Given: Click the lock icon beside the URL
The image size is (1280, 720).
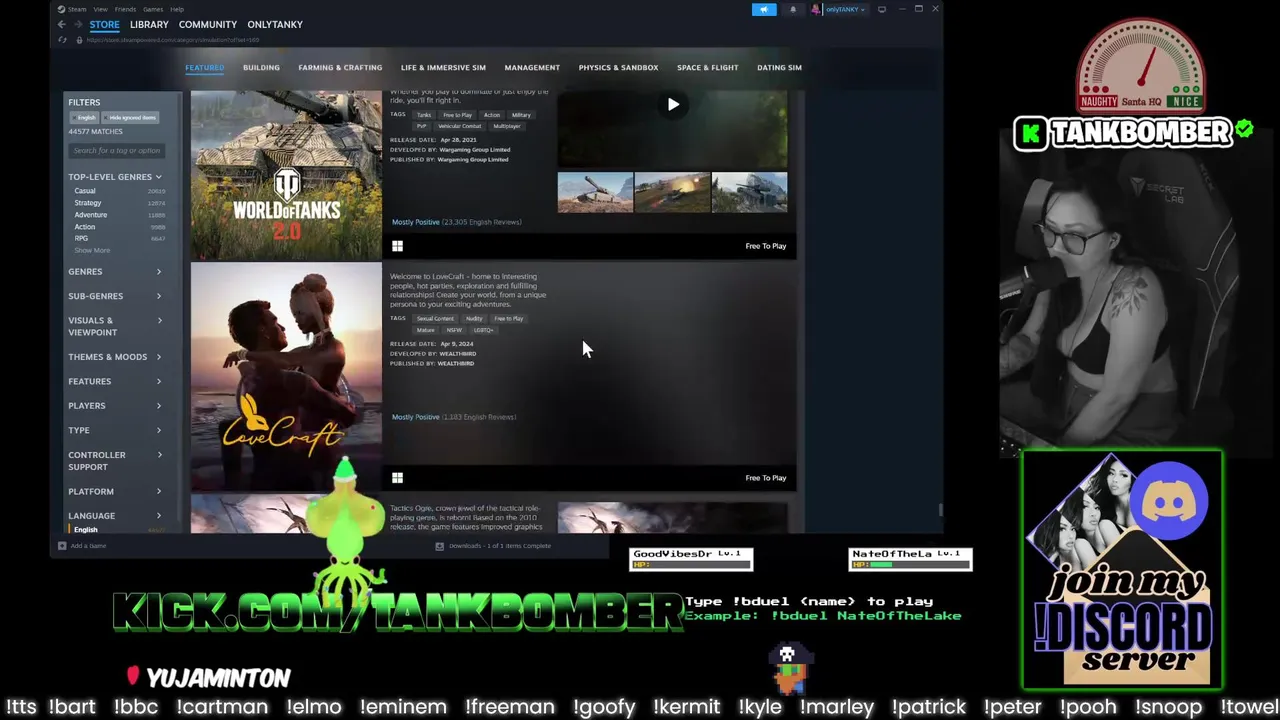Looking at the screenshot, I should [79, 40].
